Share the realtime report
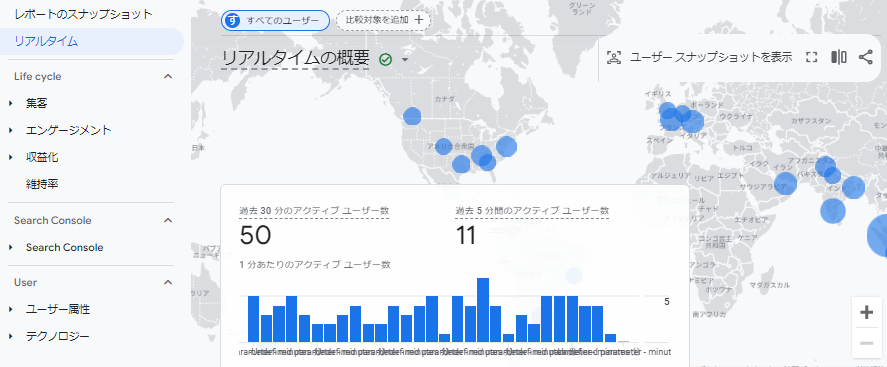Image resolution: width=887 pixels, height=367 pixels. click(x=866, y=57)
